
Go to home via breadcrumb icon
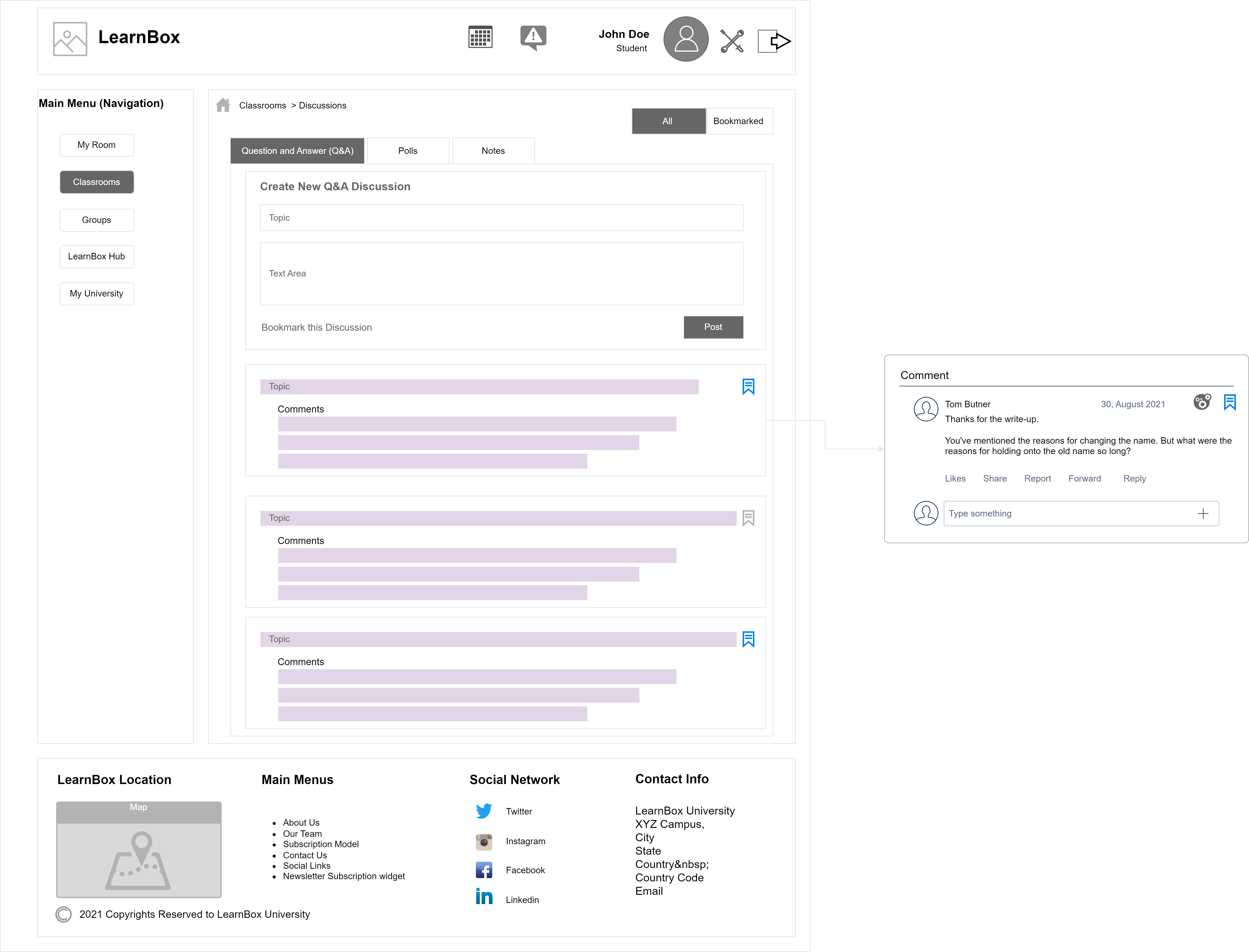223,105
